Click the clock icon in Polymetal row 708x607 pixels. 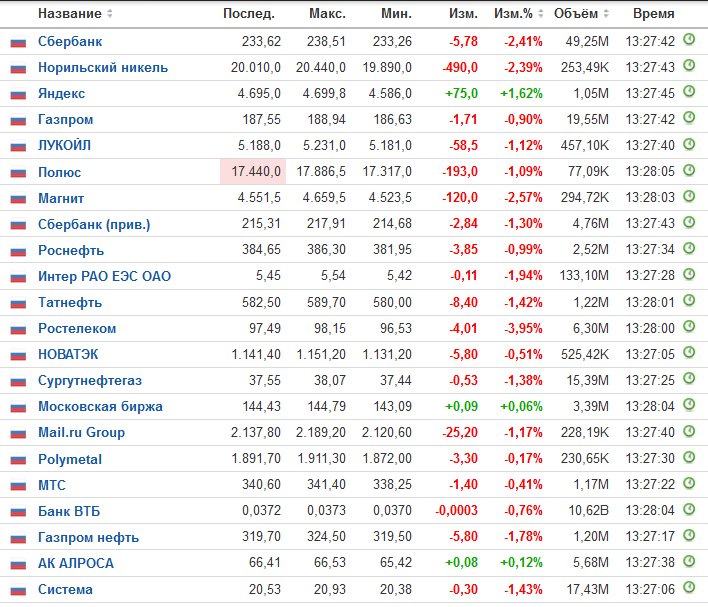click(x=689, y=457)
